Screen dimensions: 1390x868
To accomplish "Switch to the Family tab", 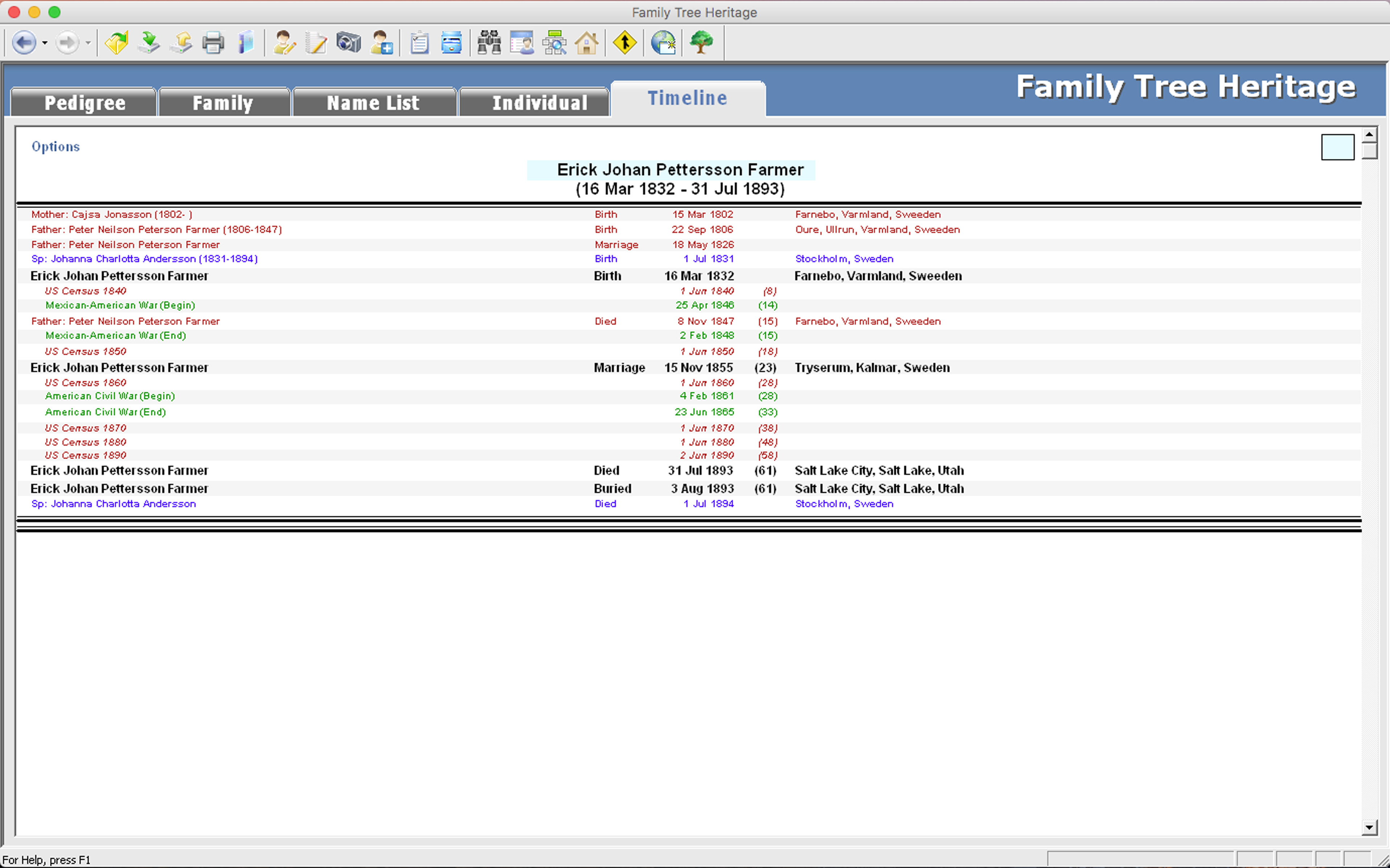I will click(224, 102).
